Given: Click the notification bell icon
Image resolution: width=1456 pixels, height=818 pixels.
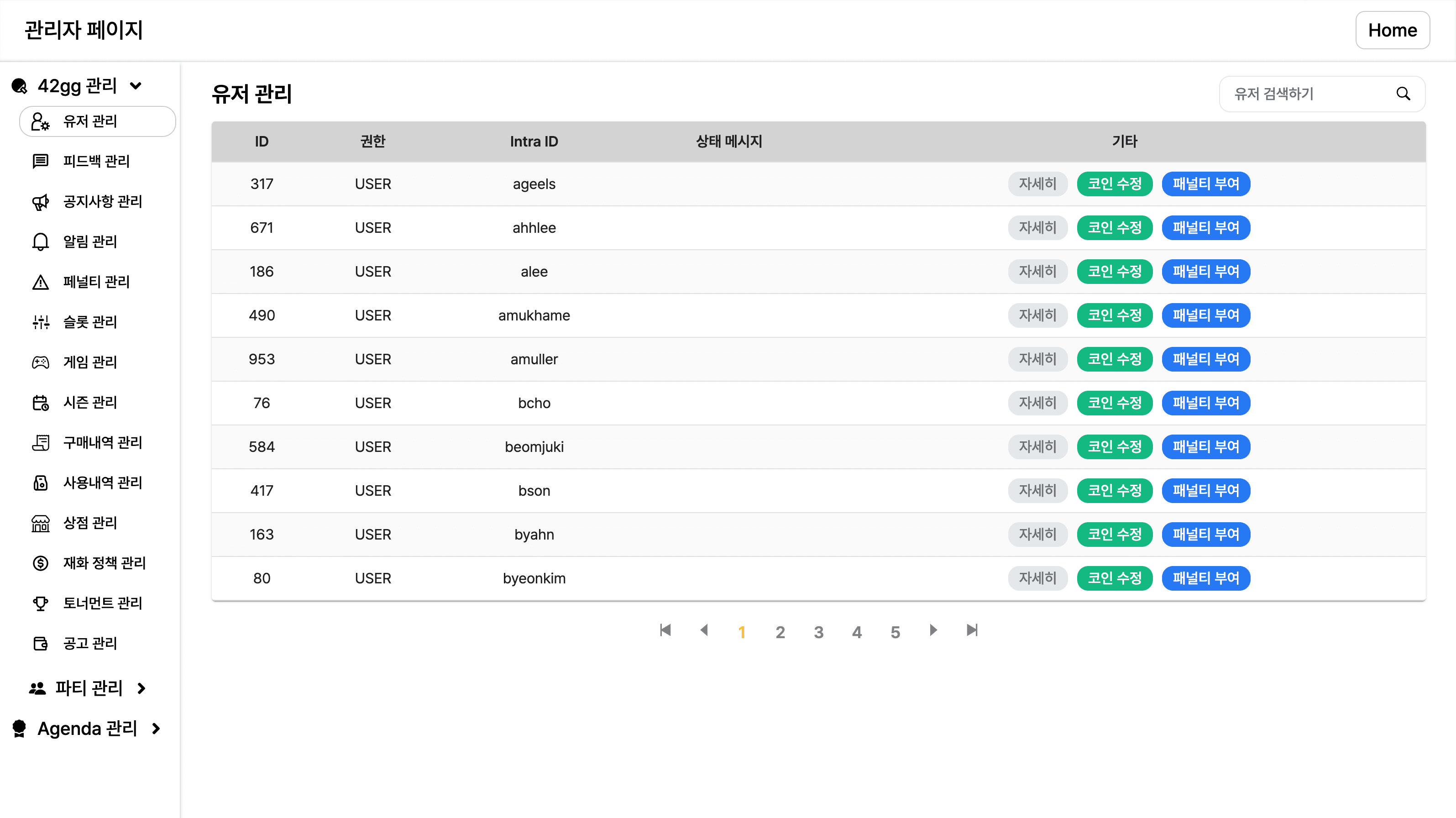Looking at the screenshot, I should point(40,242).
